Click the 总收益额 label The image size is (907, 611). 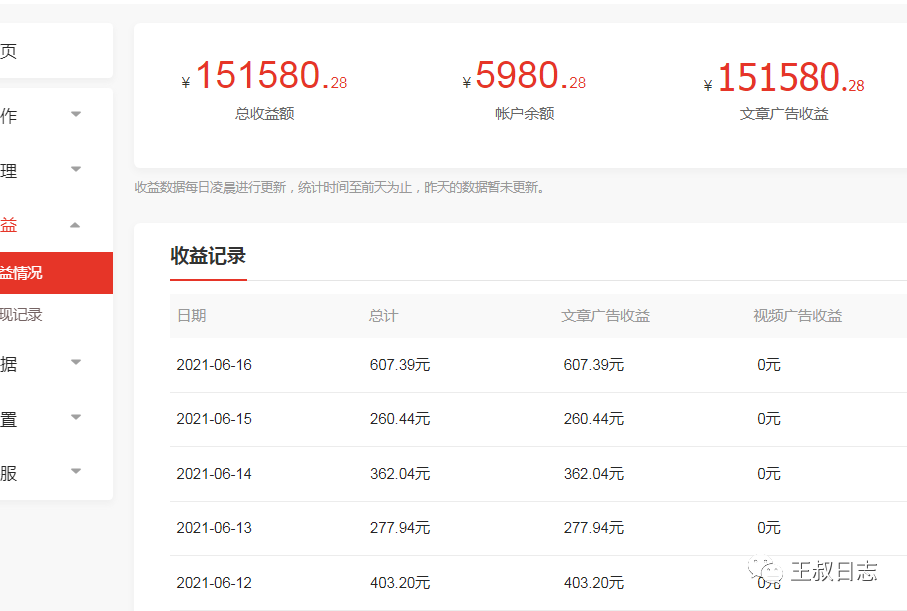[x=264, y=113]
